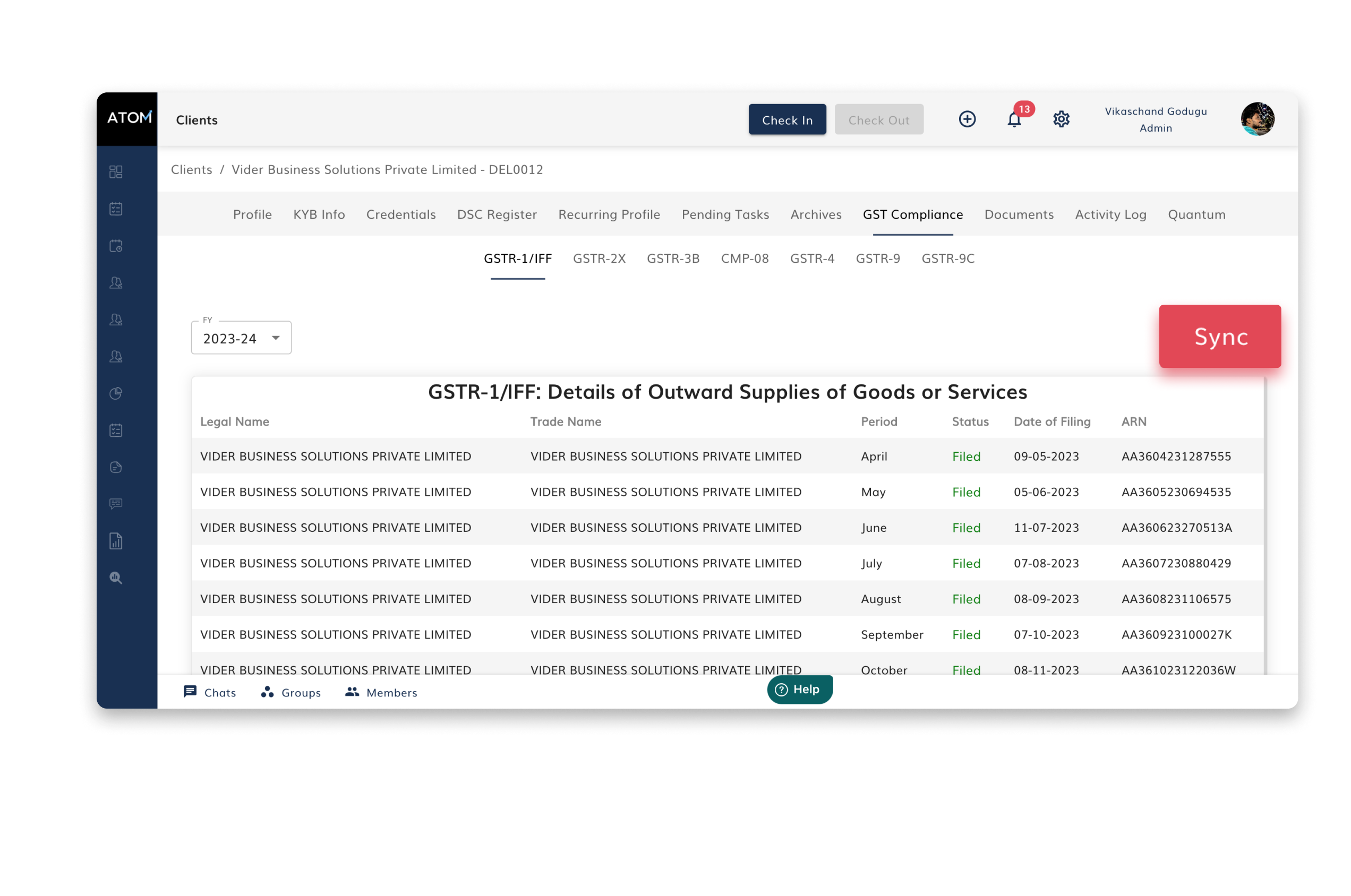Open the calendar-with-clock sidebar icon
The image size is (1351, 896).
pyautogui.click(x=116, y=246)
